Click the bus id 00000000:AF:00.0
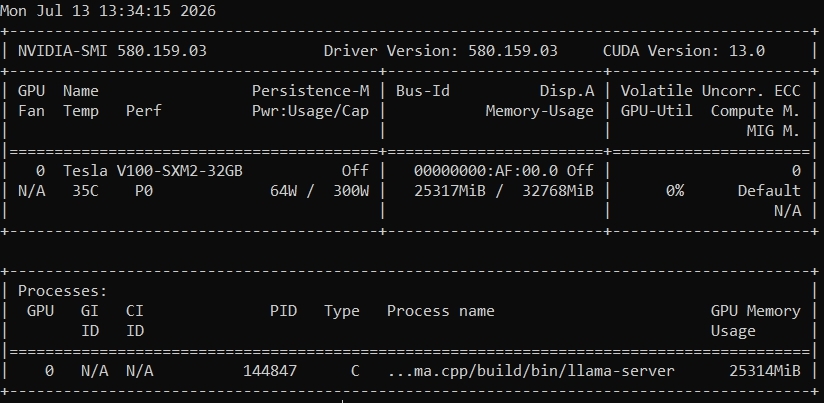824x403 pixels. tap(486, 171)
